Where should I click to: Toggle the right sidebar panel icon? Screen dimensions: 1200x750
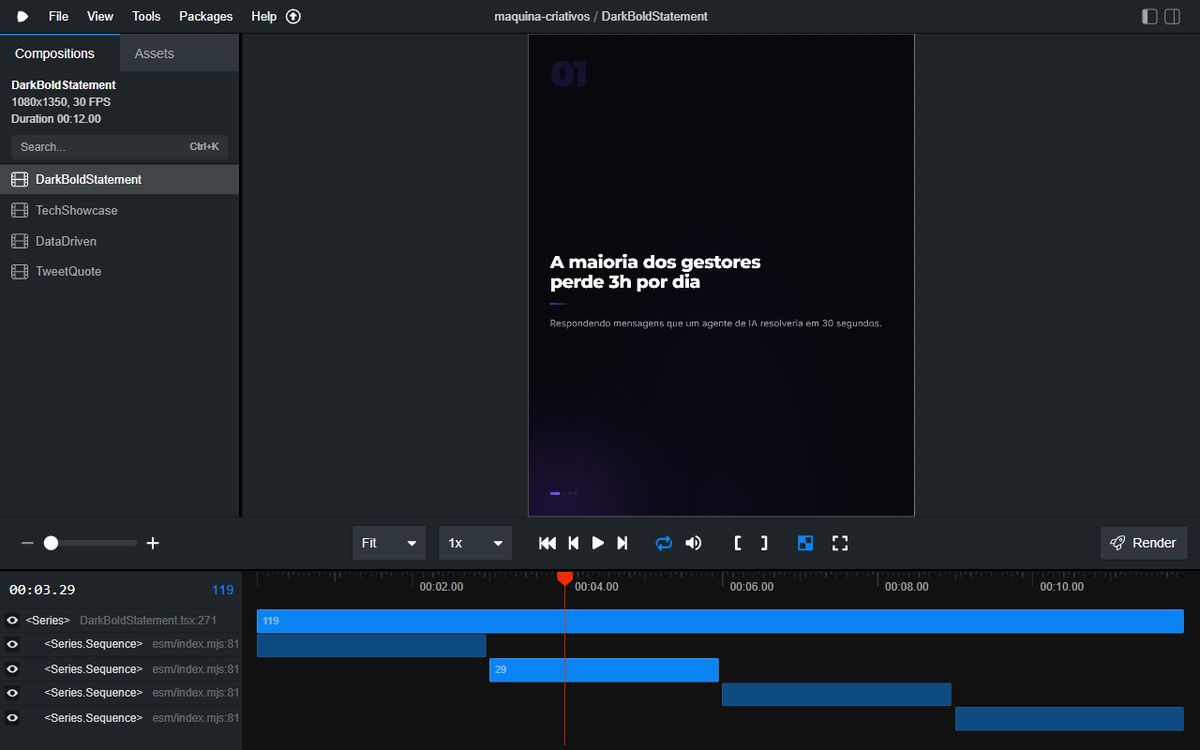pyautogui.click(x=1172, y=16)
